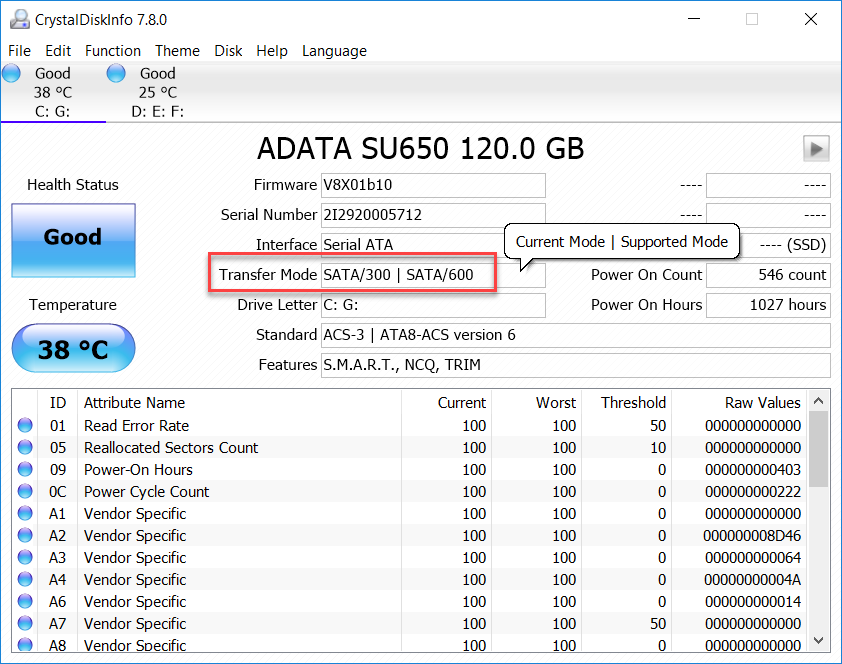Click the Good health status button
The width and height of the screenshot is (842, 664).
[x=73, y=239]
